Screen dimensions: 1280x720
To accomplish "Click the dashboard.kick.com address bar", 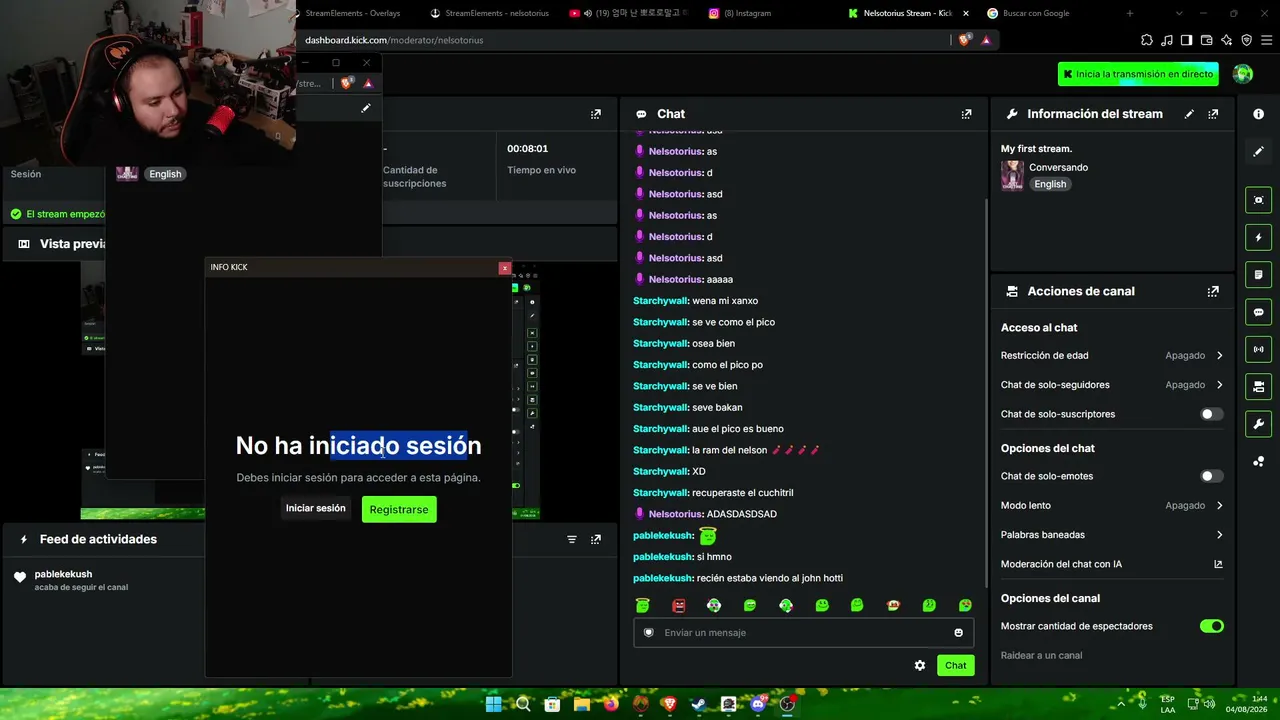I will point(625,40).
